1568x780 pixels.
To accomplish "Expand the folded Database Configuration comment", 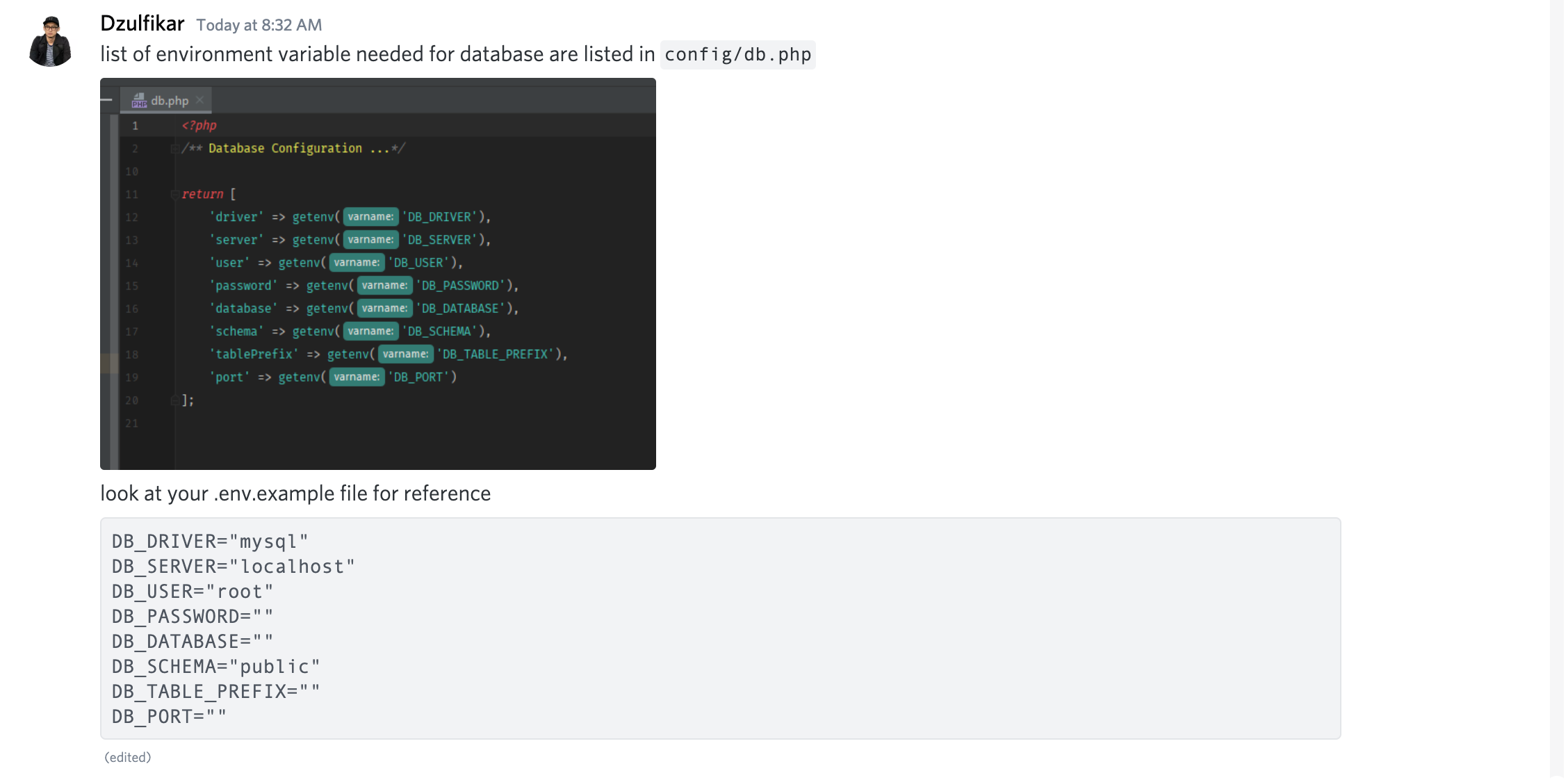I will (174, 148).
